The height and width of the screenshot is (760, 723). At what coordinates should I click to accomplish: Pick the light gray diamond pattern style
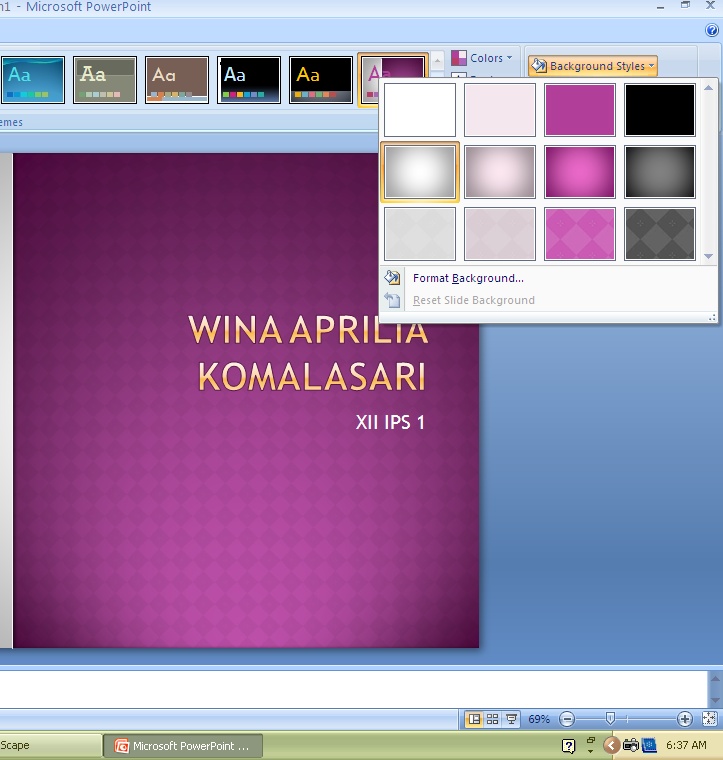click(x=420, y=234)
